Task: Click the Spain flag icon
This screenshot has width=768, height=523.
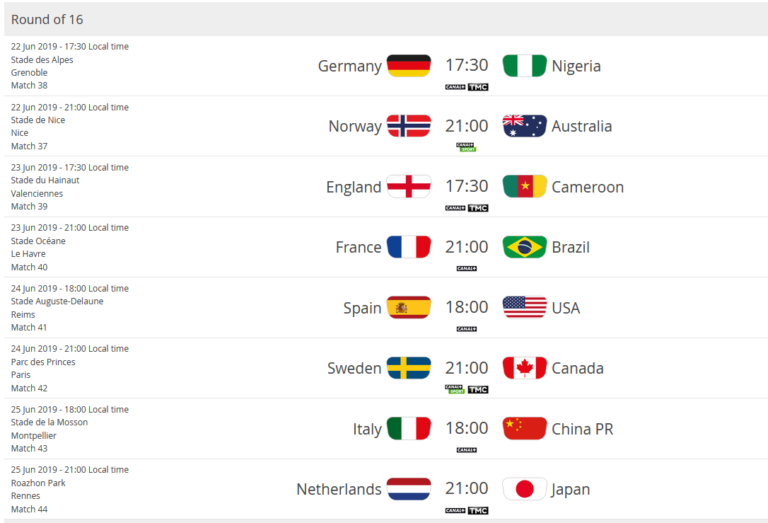Action: click(x=408, y=308)
